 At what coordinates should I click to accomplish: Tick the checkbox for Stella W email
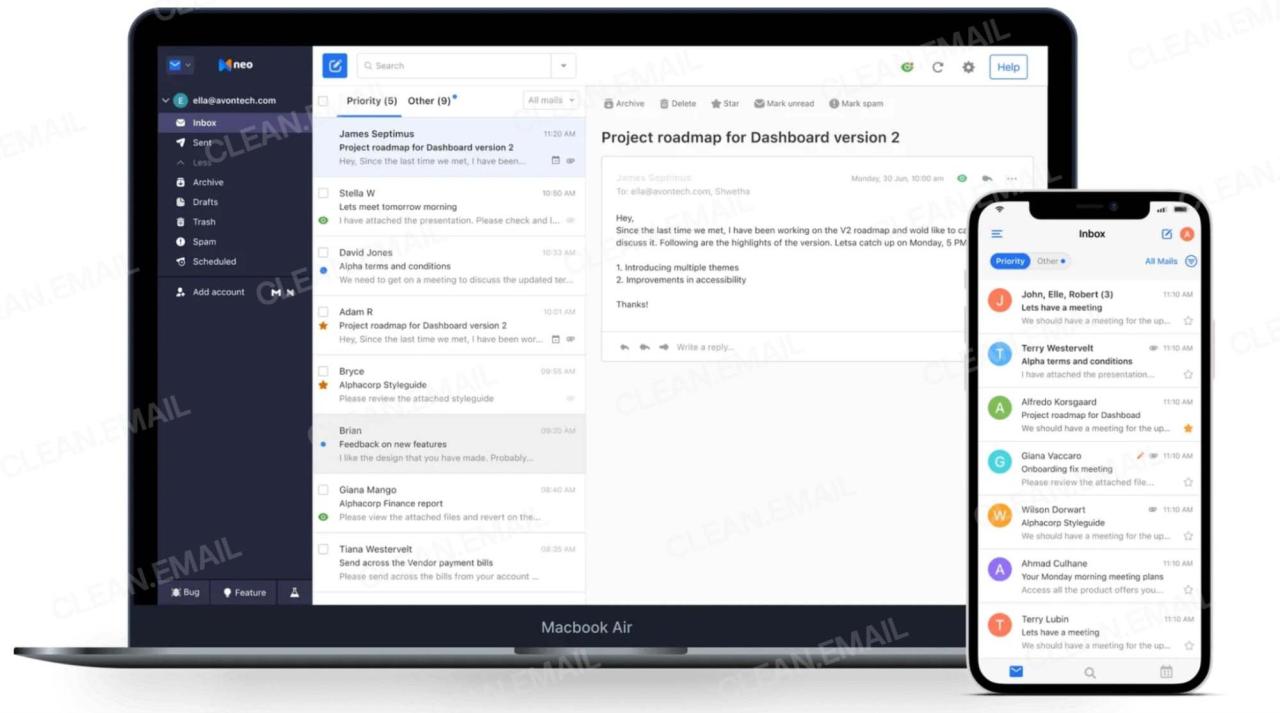[323, 193]
